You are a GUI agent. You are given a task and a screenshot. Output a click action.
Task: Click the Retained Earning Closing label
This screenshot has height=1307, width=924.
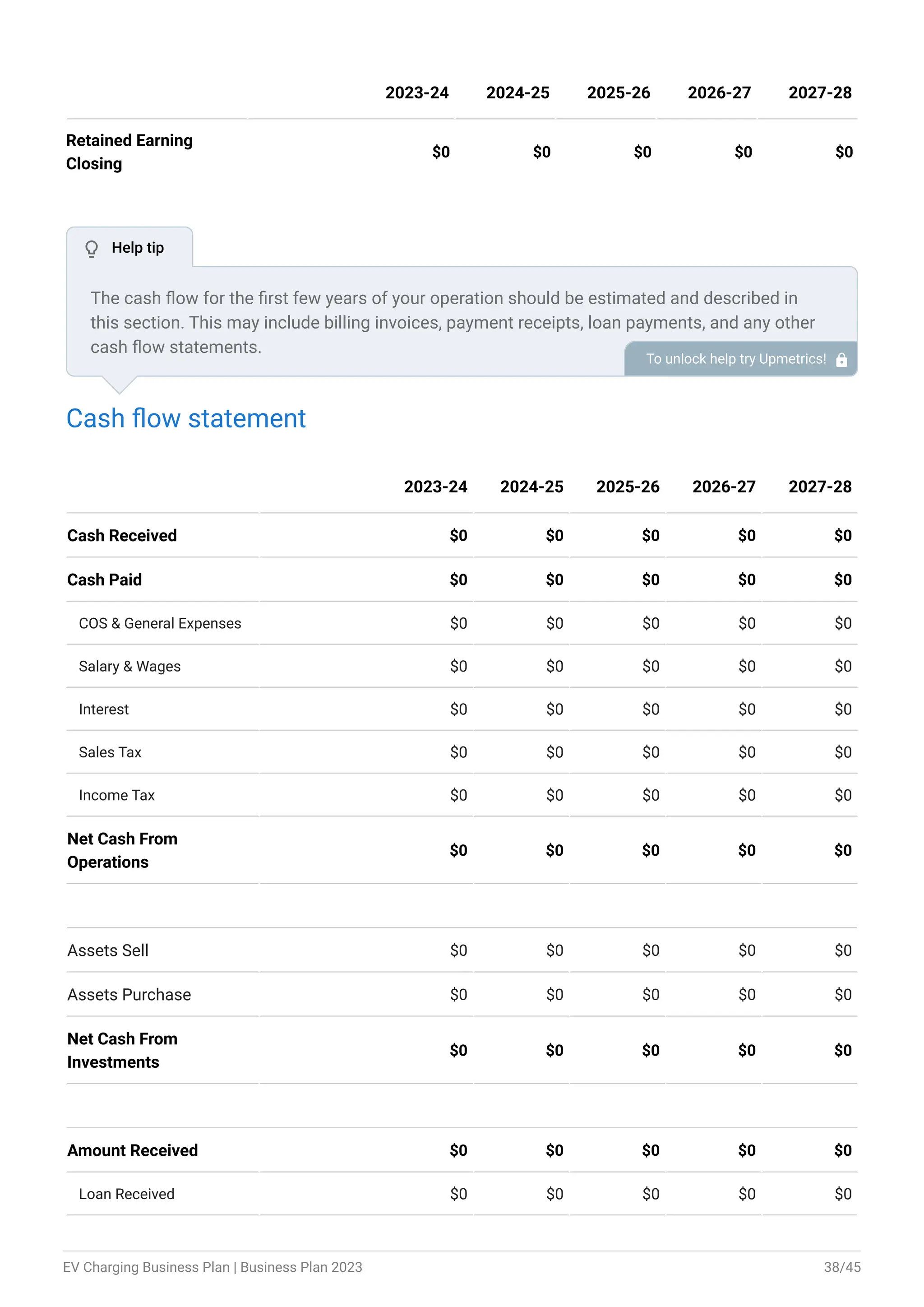point(129,152)
